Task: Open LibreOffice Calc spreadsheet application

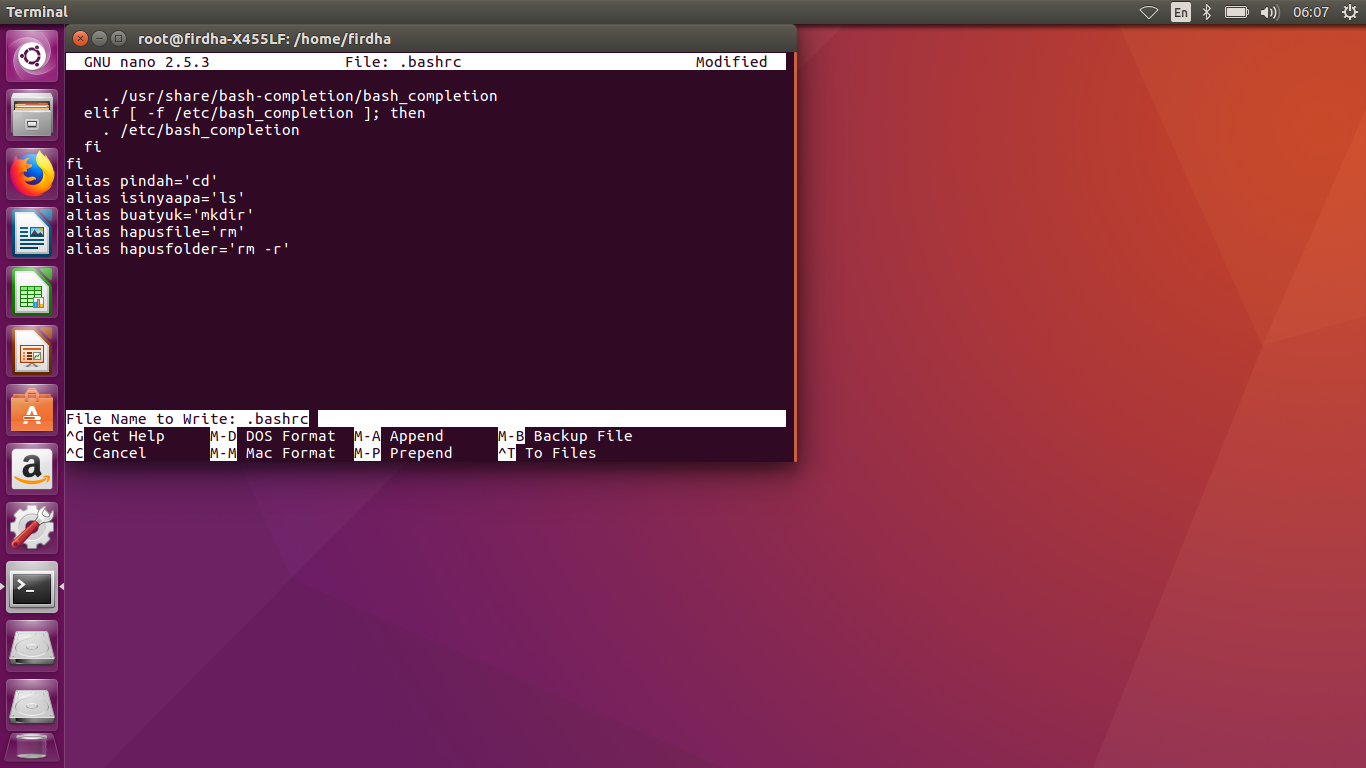Action: [31, 291]
